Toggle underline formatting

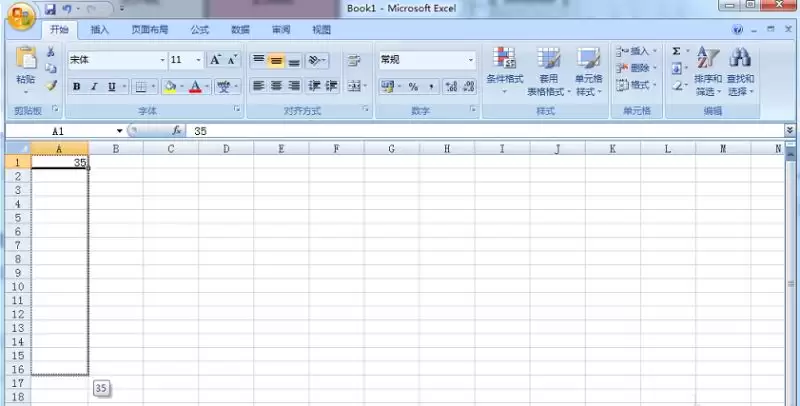[x=111, y=87]
